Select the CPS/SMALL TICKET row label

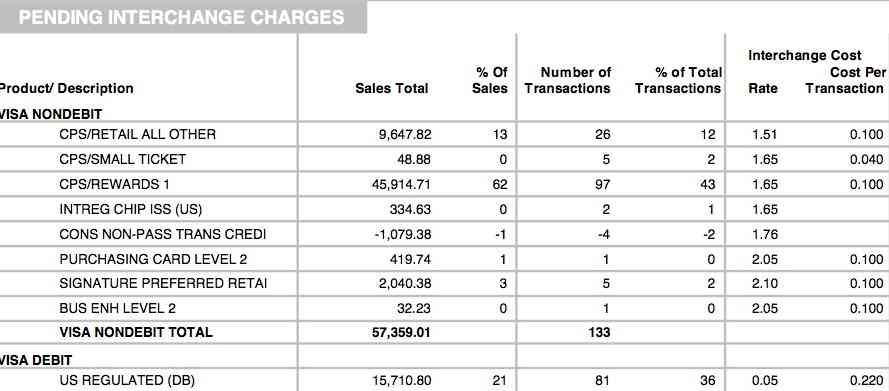click(x=122, y=159)
